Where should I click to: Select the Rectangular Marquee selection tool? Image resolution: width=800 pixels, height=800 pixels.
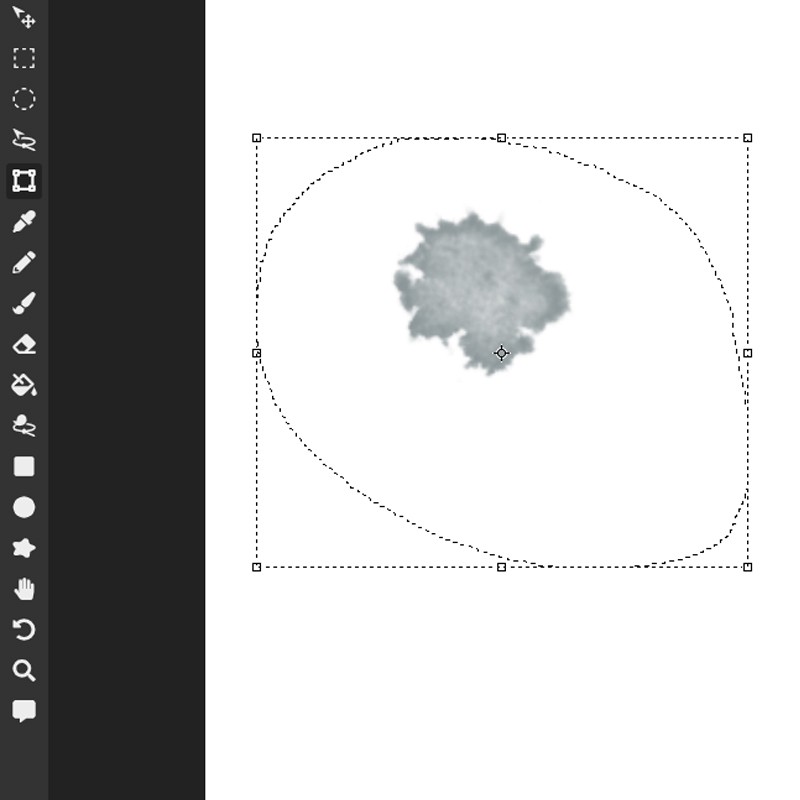24,58
